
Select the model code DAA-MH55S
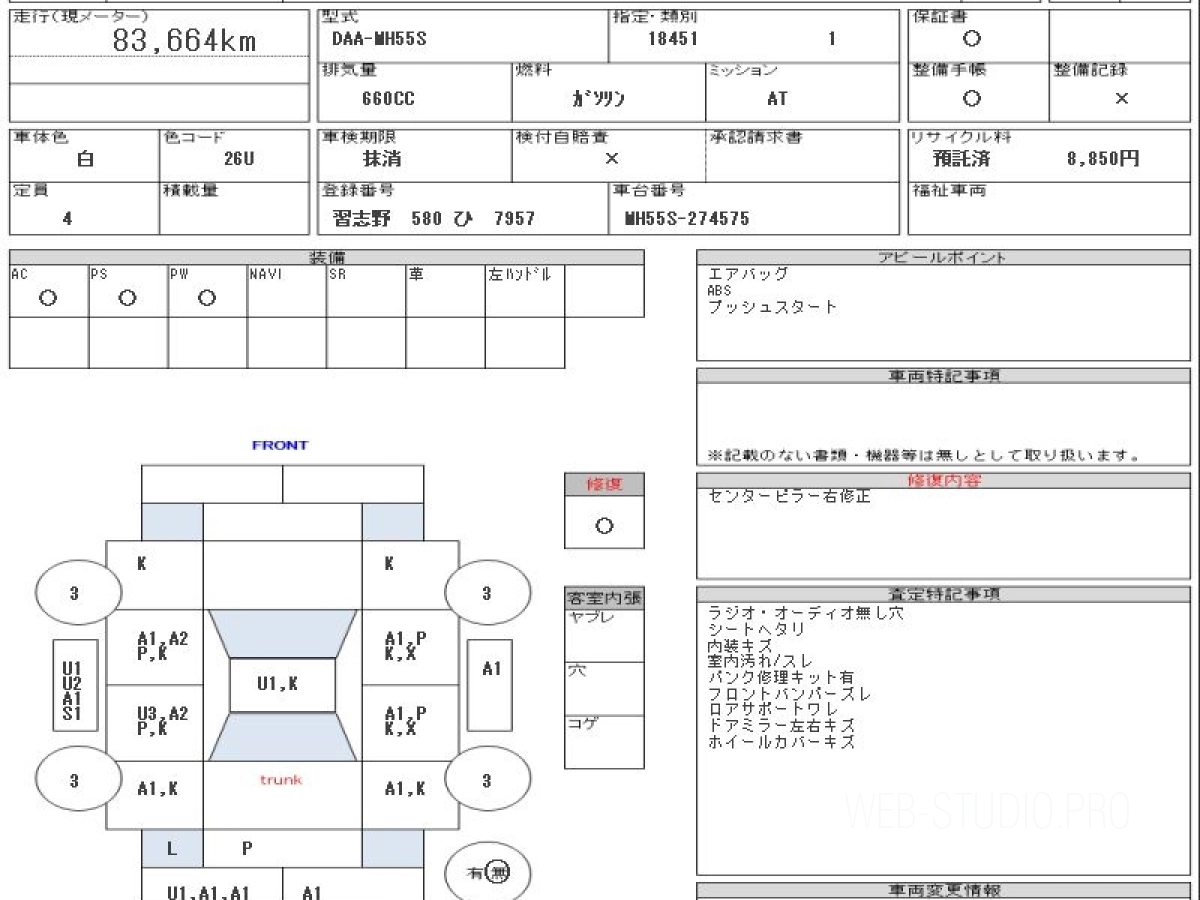[x=379, y=40]
